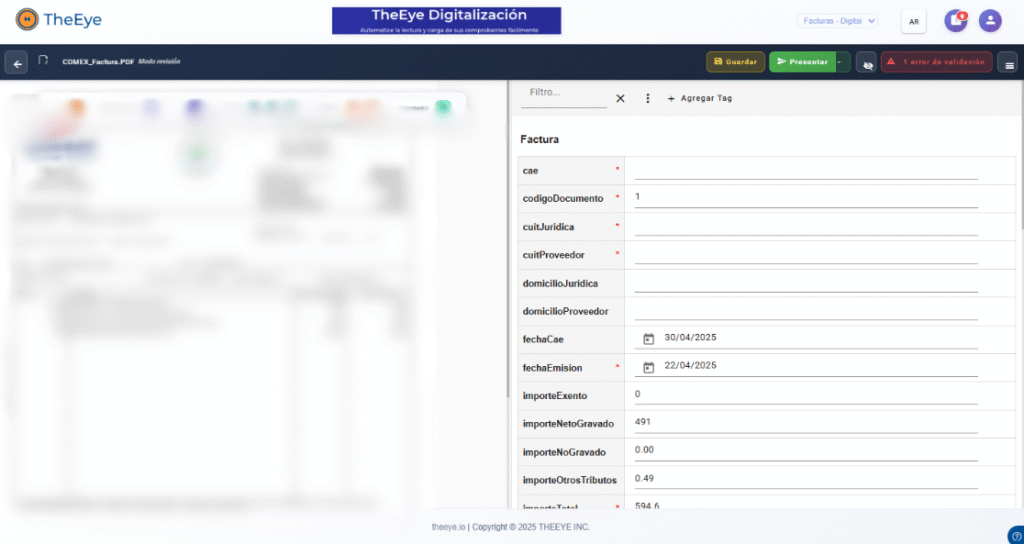Image resolution: width=1024 pixels, height=544 pixels.
Task: Click Agregar Tag
Action: [699, 98]
